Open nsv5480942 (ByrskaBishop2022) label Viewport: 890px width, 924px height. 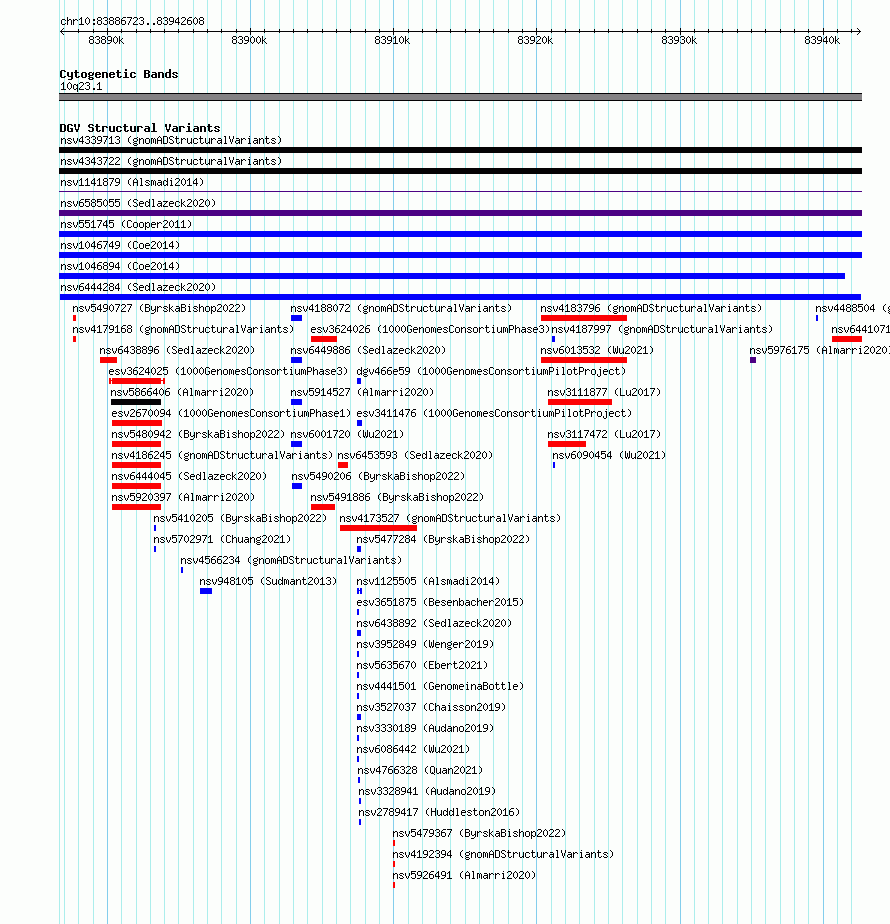pyautogui.click(x=198, y=434)
